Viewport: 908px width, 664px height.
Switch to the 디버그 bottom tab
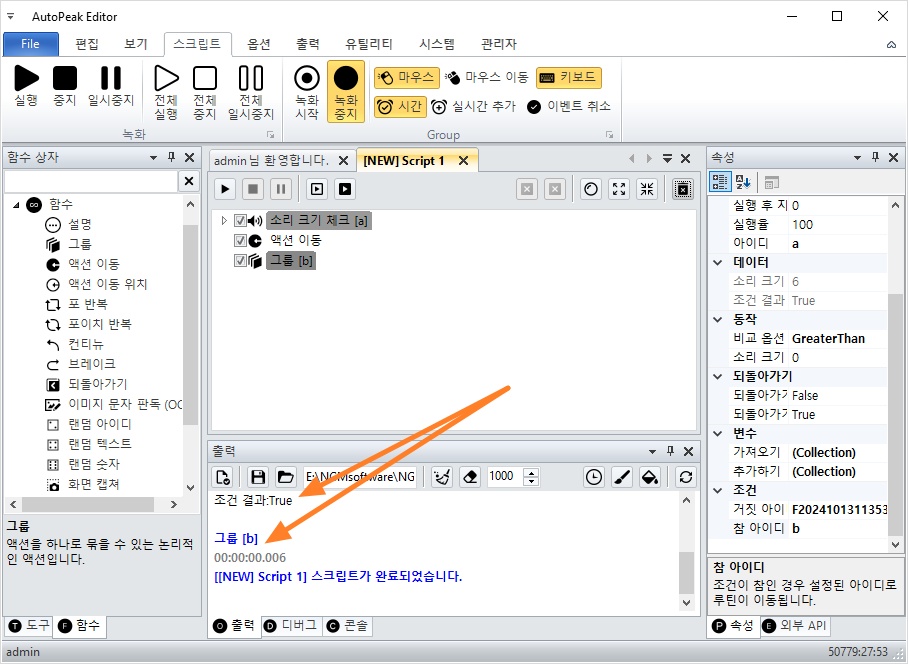(291, 626)
